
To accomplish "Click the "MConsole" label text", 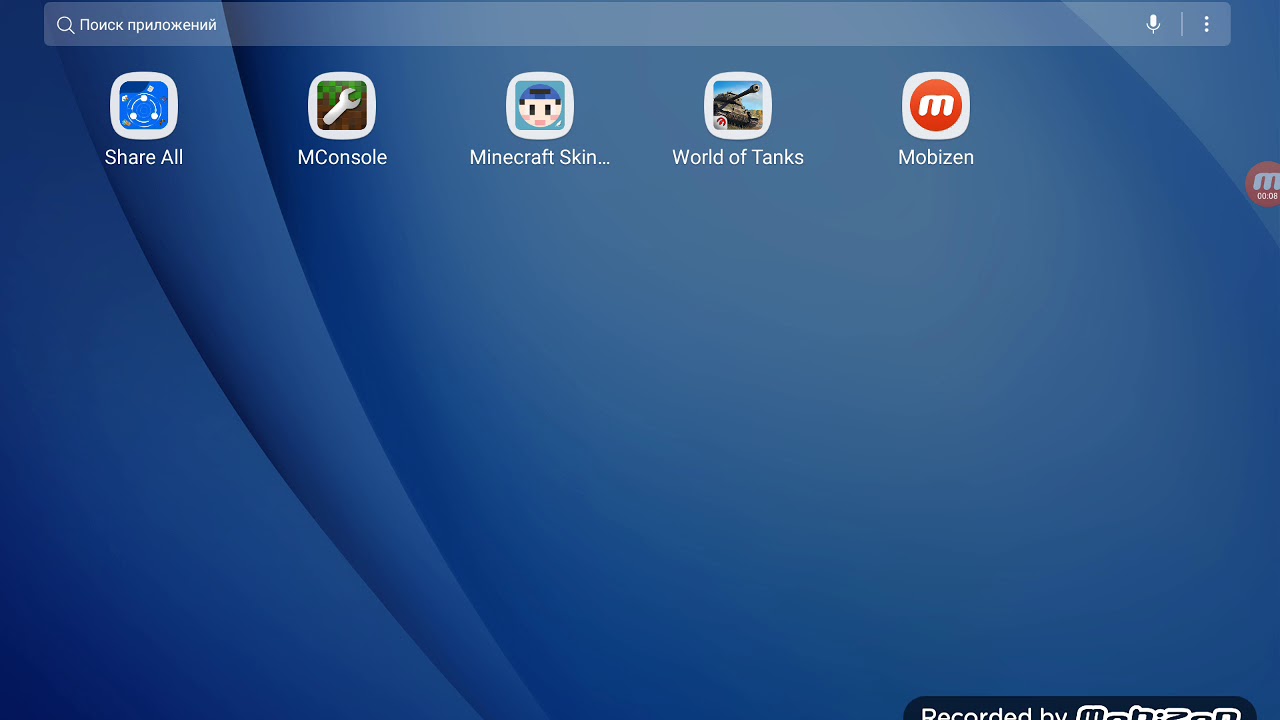I will (x=342, y=157).
